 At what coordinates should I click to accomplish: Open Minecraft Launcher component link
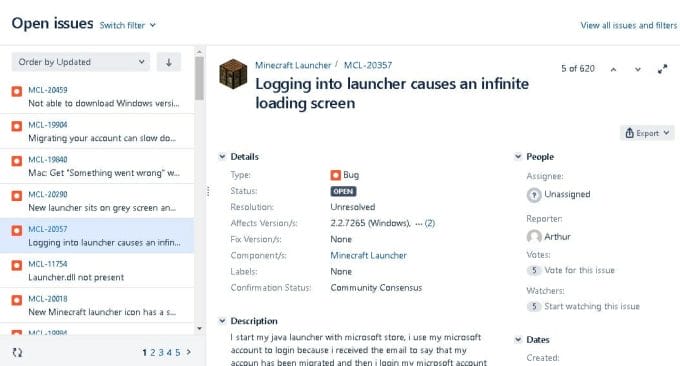click(369, 255)
